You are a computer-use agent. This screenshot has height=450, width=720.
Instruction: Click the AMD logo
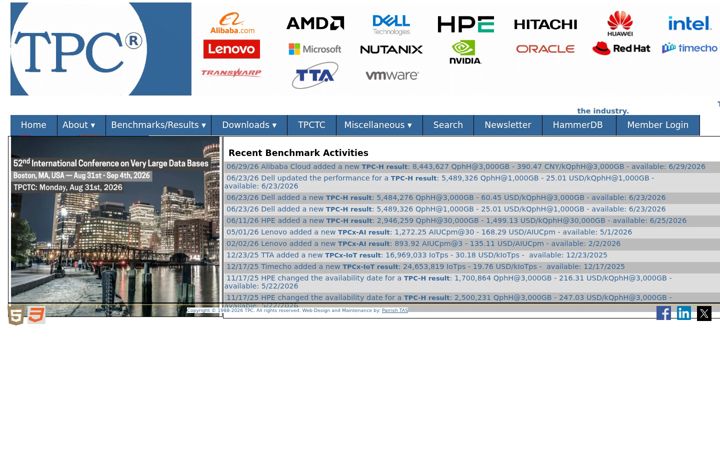click(315, 23)
